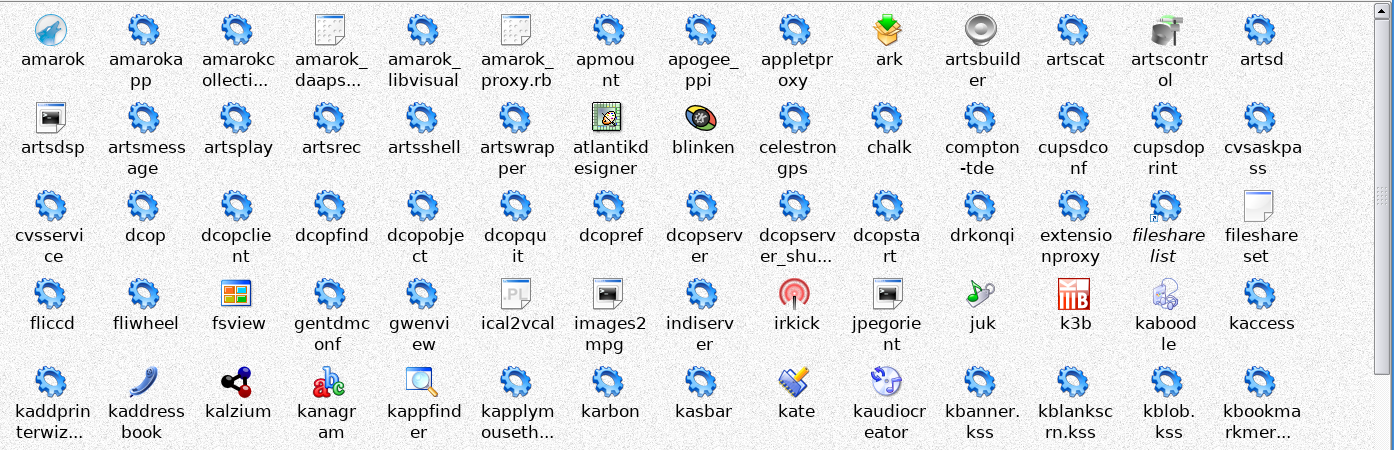Select the fsview icon
Screen dimensions: 1394x450
(236, 294)
